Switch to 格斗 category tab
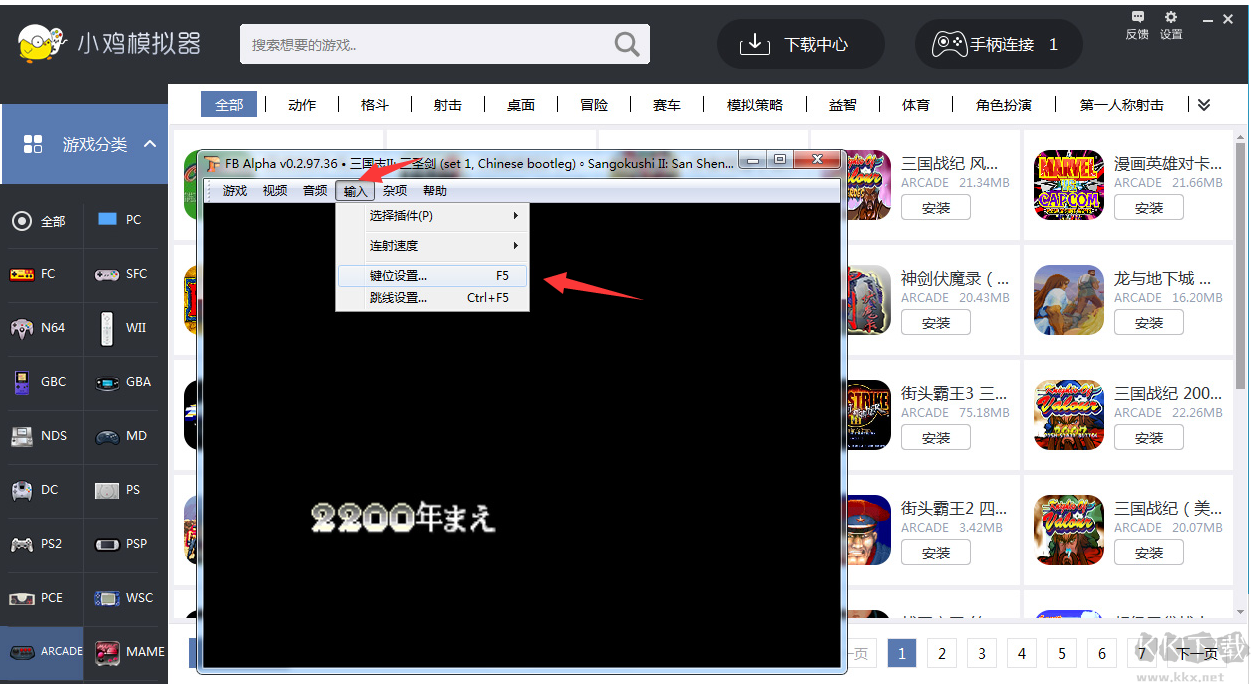This screenshot has height=684, width=1251. coord(375,104)
